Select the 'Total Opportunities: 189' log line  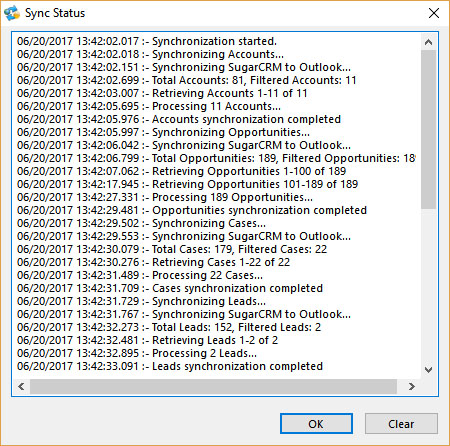tap(216, 158)
